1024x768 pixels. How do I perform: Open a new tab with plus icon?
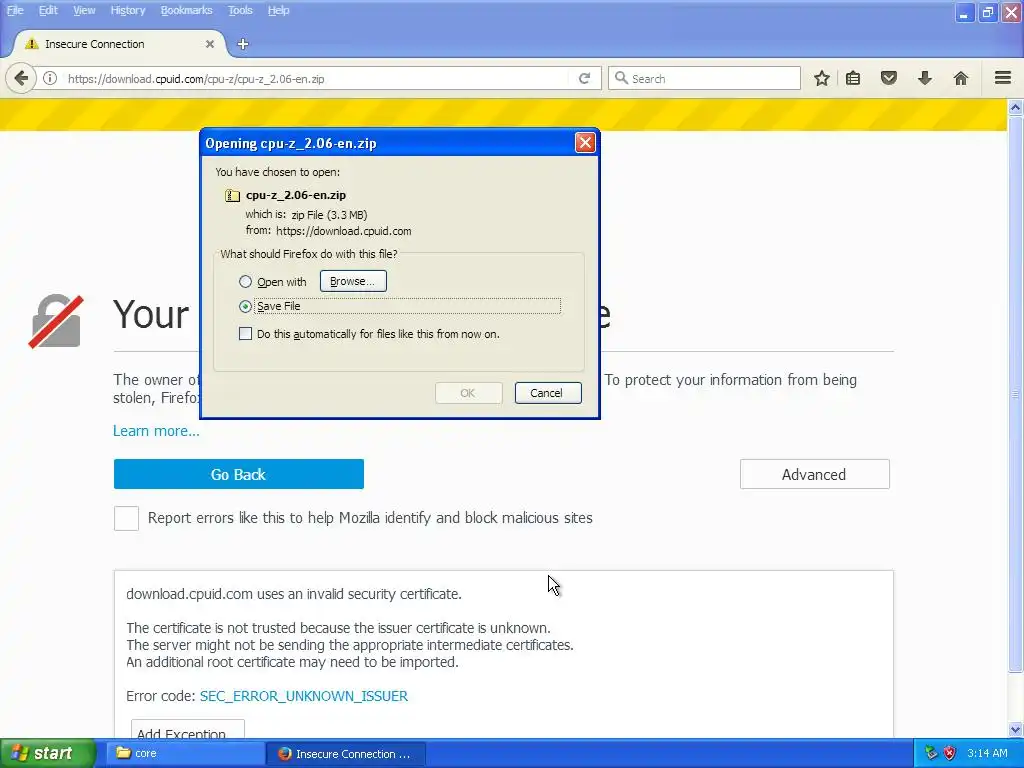pos(243,44)
